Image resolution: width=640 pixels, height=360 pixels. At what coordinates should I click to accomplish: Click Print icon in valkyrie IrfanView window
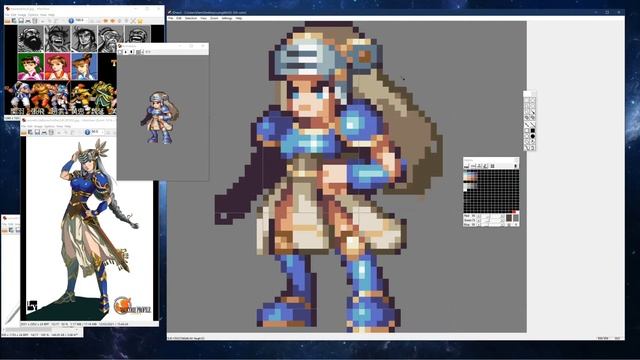coord(44,132)
